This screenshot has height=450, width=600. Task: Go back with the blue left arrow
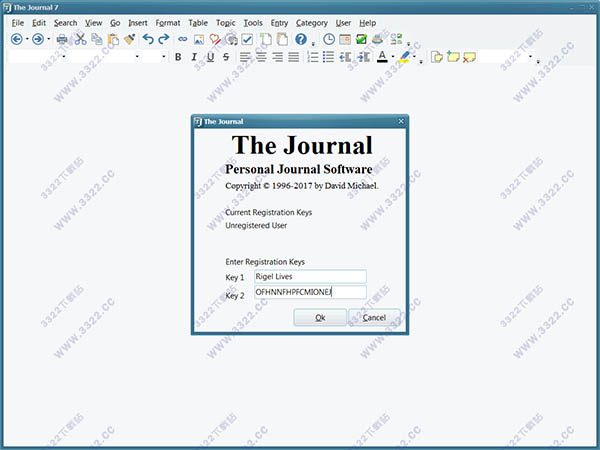coord(16,39)
